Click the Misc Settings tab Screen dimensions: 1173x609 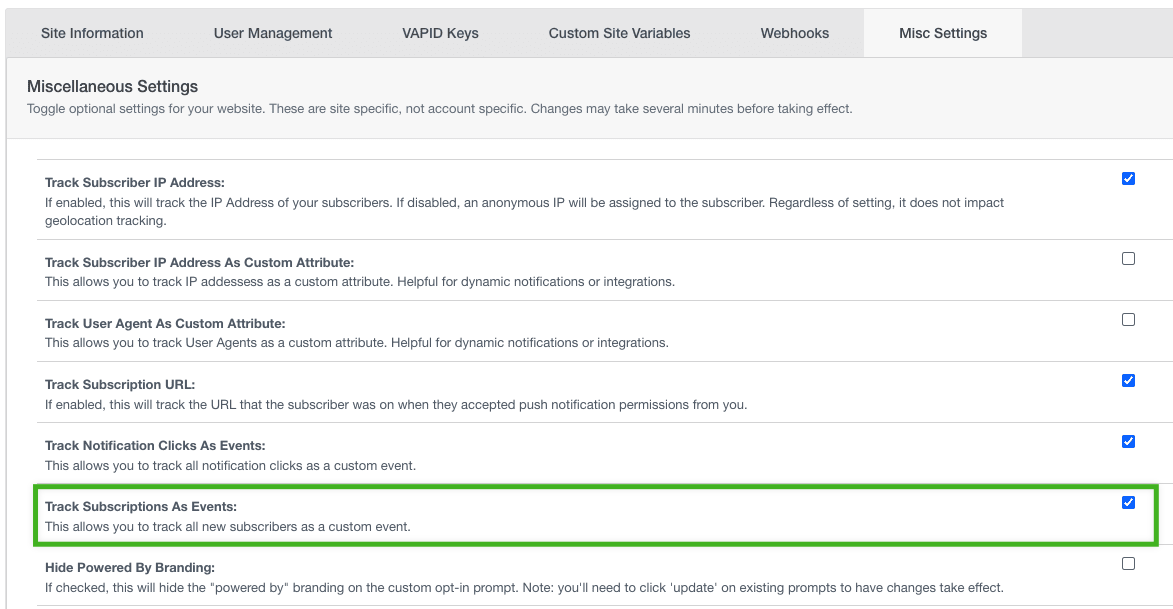click(x=943, y=33)
